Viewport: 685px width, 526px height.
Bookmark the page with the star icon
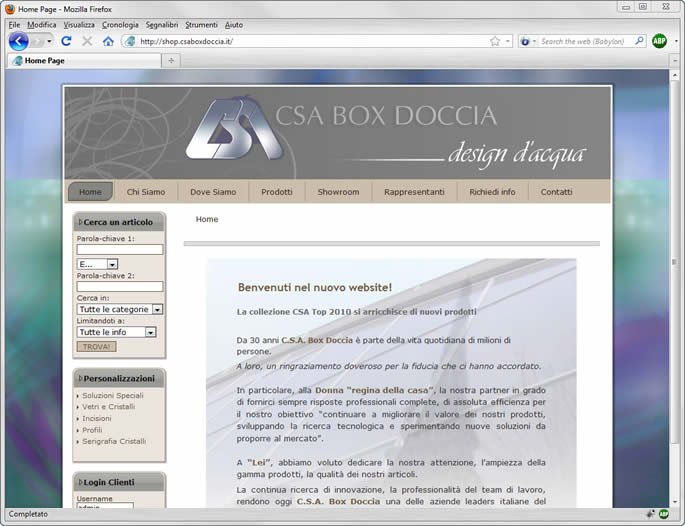coord(495,41)
